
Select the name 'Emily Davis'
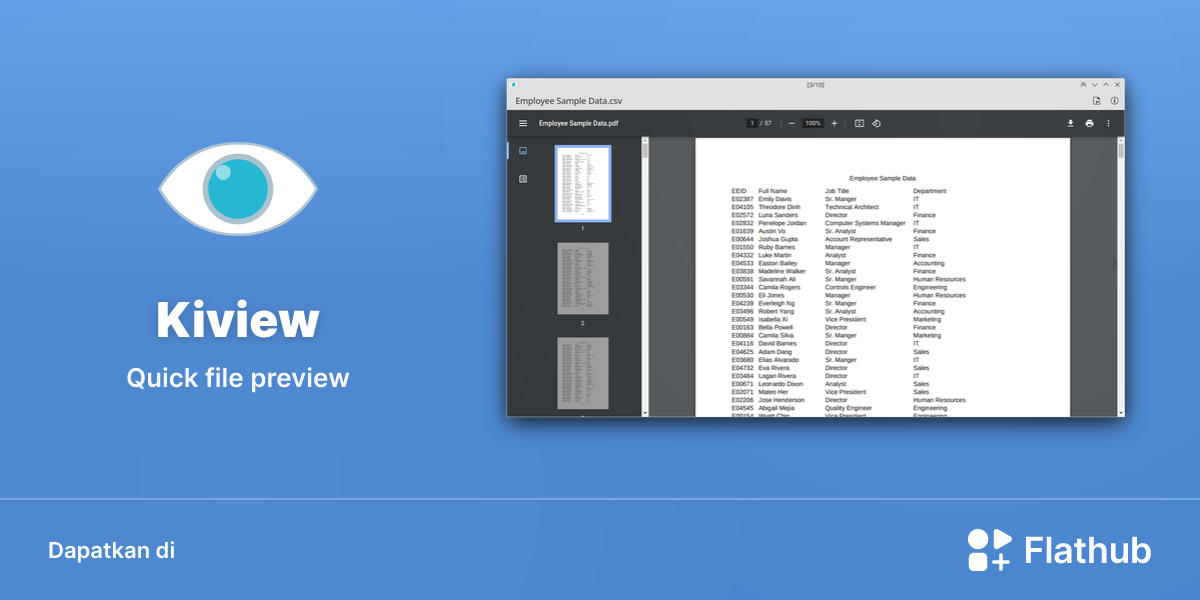(x=774, y=199)
